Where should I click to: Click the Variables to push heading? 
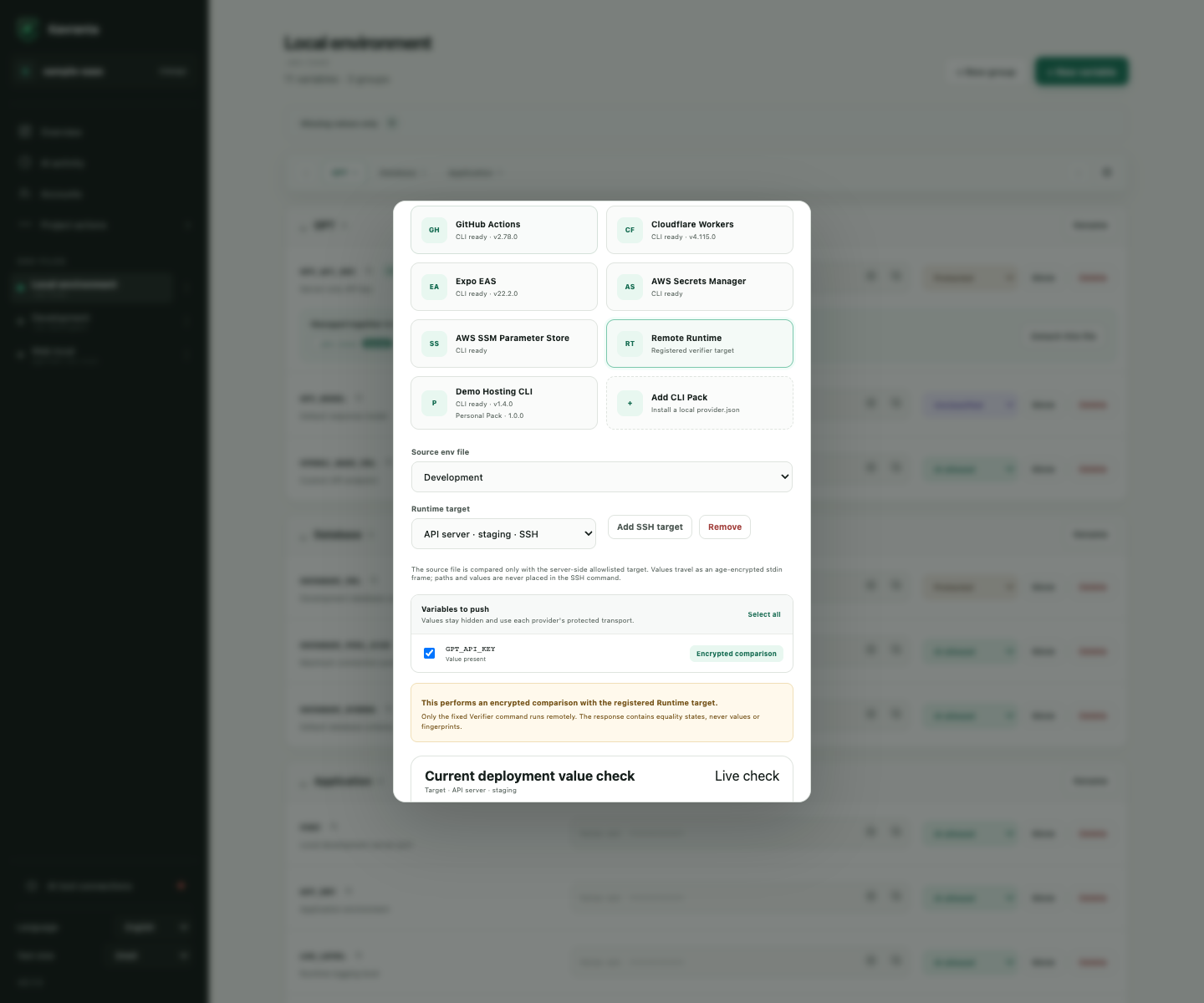[x=455, y=609]
